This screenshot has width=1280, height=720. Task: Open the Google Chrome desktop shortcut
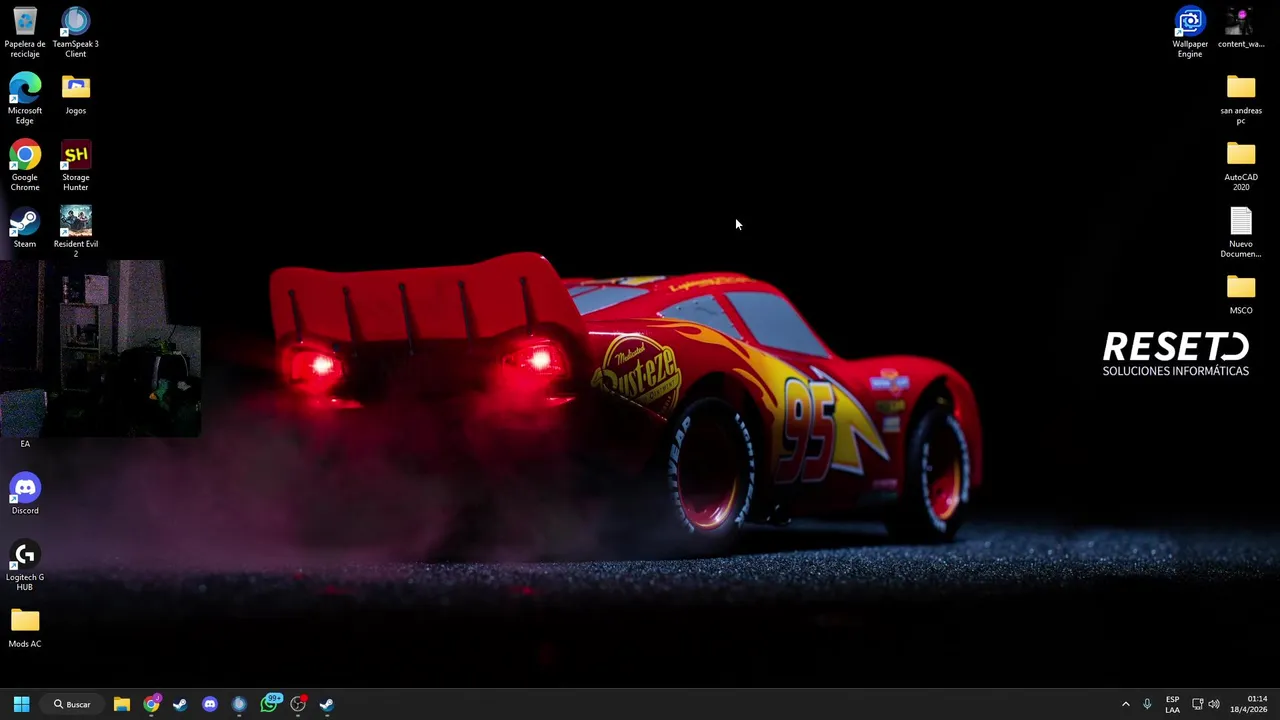(25, 166)
